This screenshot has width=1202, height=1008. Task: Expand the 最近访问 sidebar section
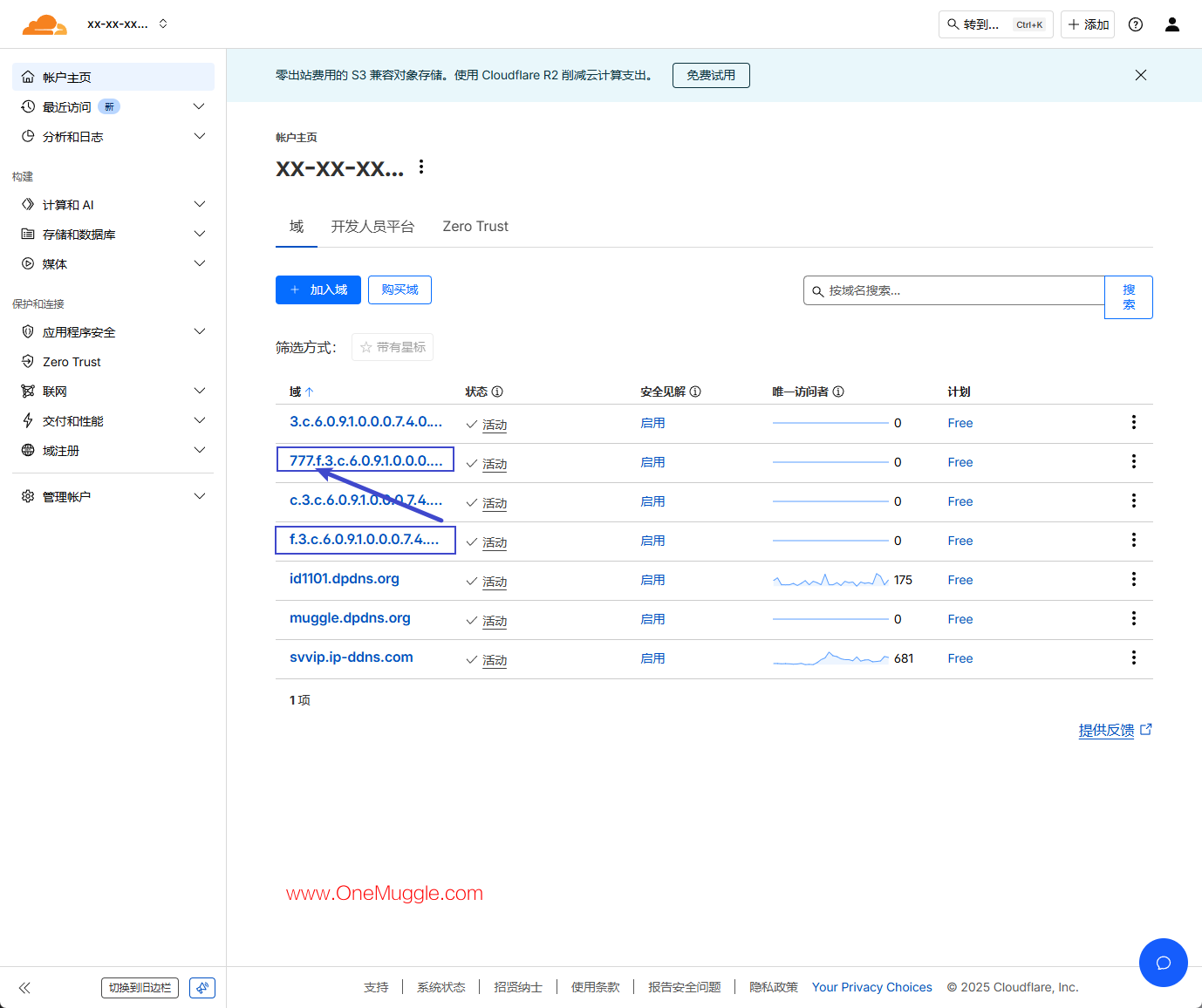pyautogui.click(x=113, y=106)
